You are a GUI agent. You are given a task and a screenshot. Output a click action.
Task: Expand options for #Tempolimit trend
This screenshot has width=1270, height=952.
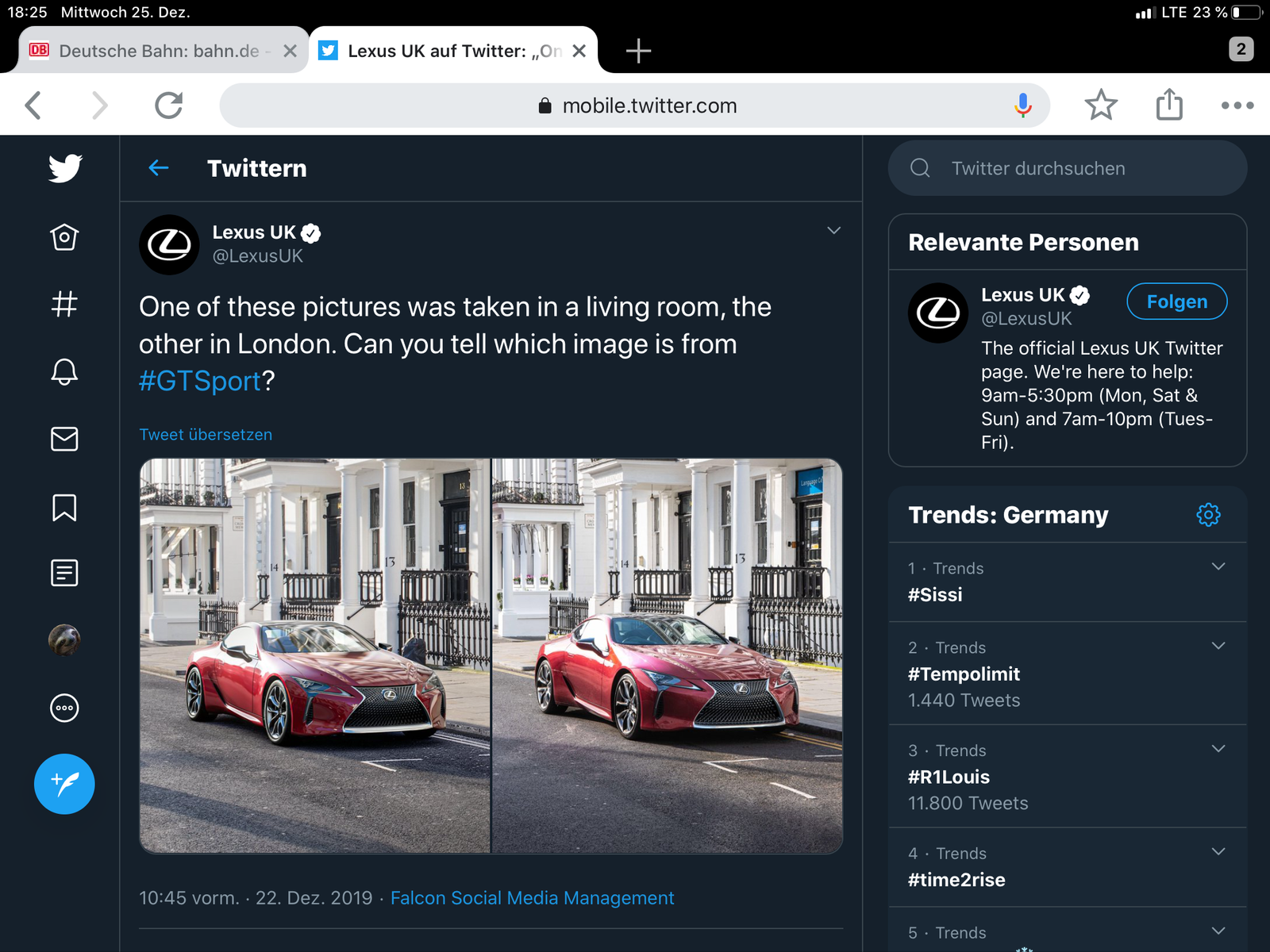coord(1218,646)
